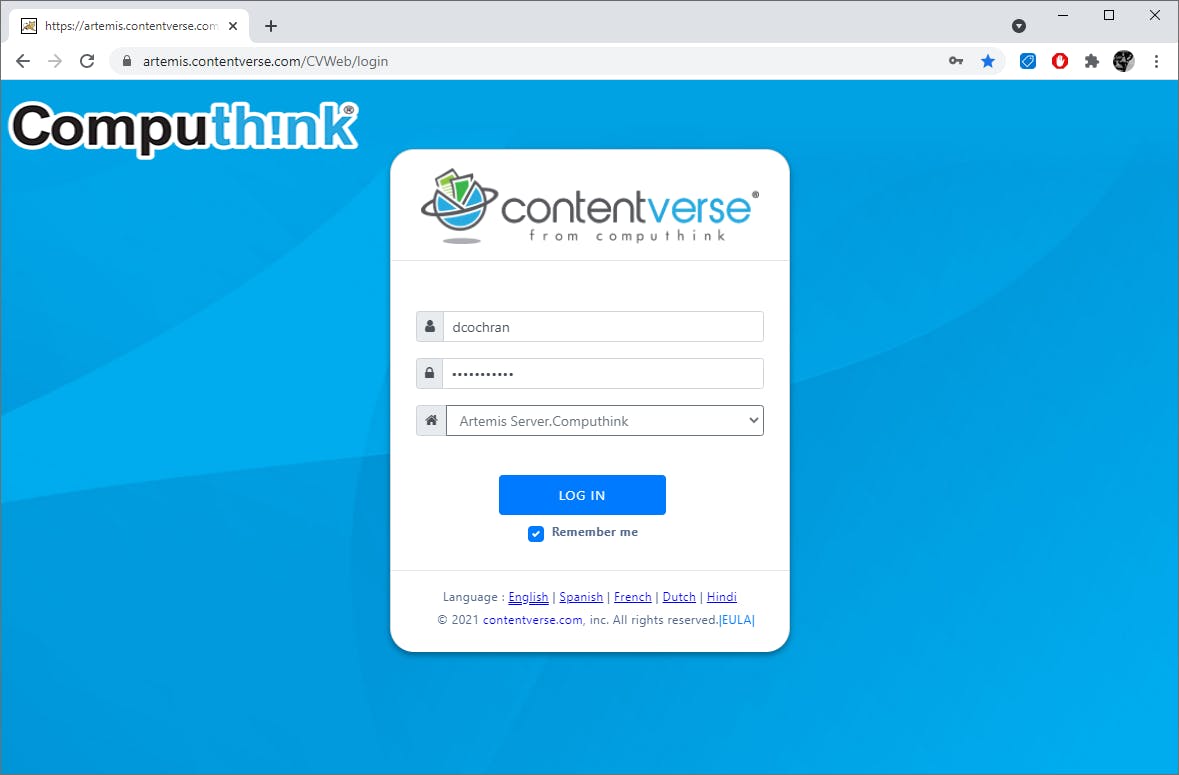Viewport: 1179px width, 775px height.
Task: Click the user icon beside username field
Action: tap(430, 326)
